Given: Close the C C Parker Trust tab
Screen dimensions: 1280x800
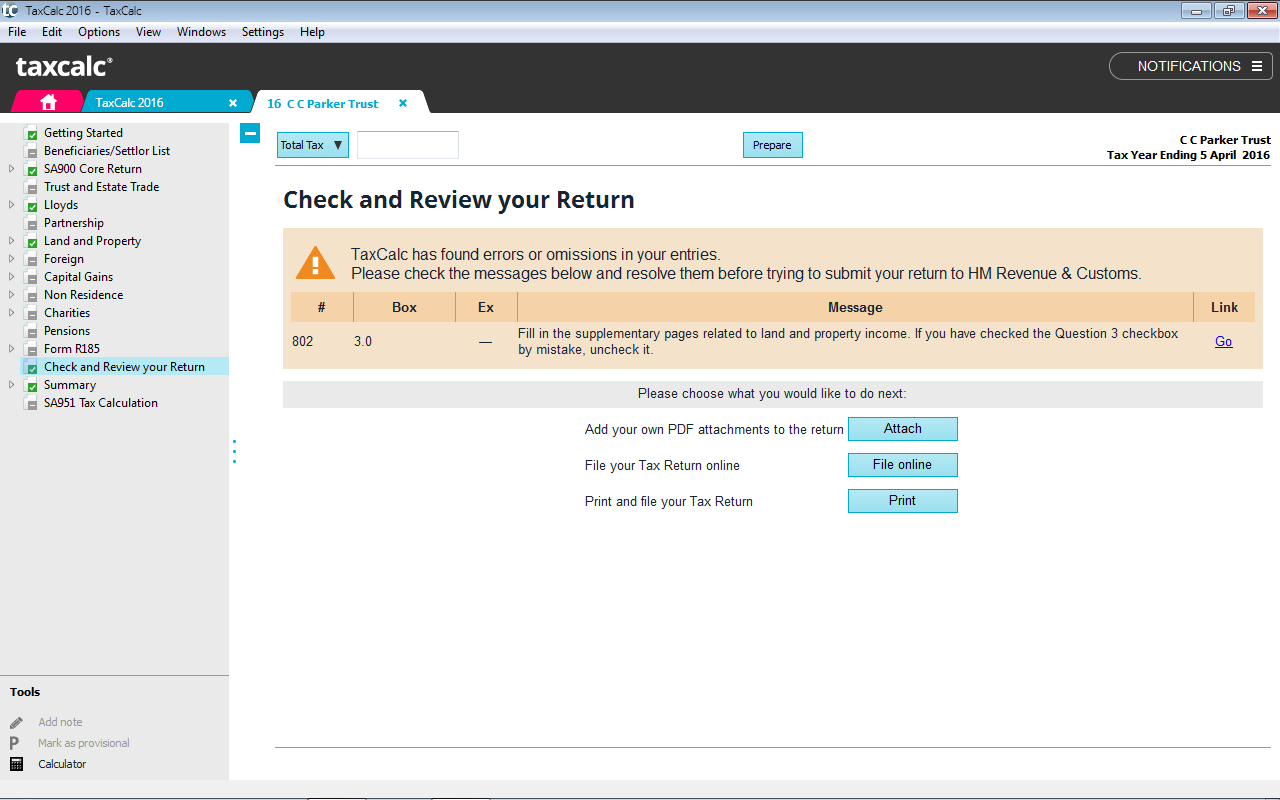Looking at the screenshot, I should tap(403, 103).
